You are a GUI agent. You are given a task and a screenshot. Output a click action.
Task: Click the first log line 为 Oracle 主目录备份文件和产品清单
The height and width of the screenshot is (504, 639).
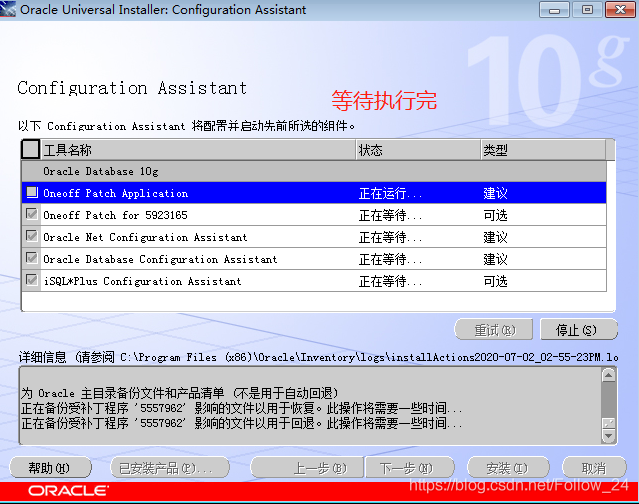[x=179, y=393]
